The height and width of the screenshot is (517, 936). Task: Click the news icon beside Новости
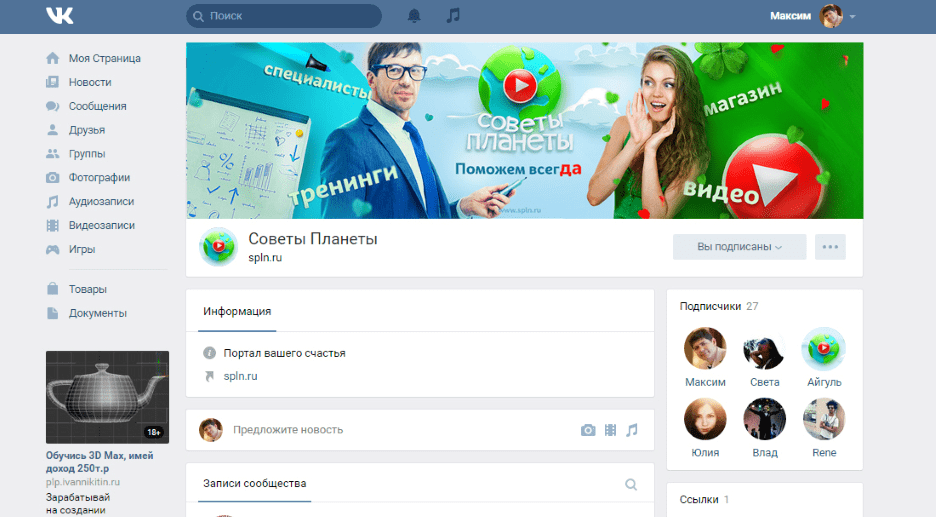click(53, 82)
